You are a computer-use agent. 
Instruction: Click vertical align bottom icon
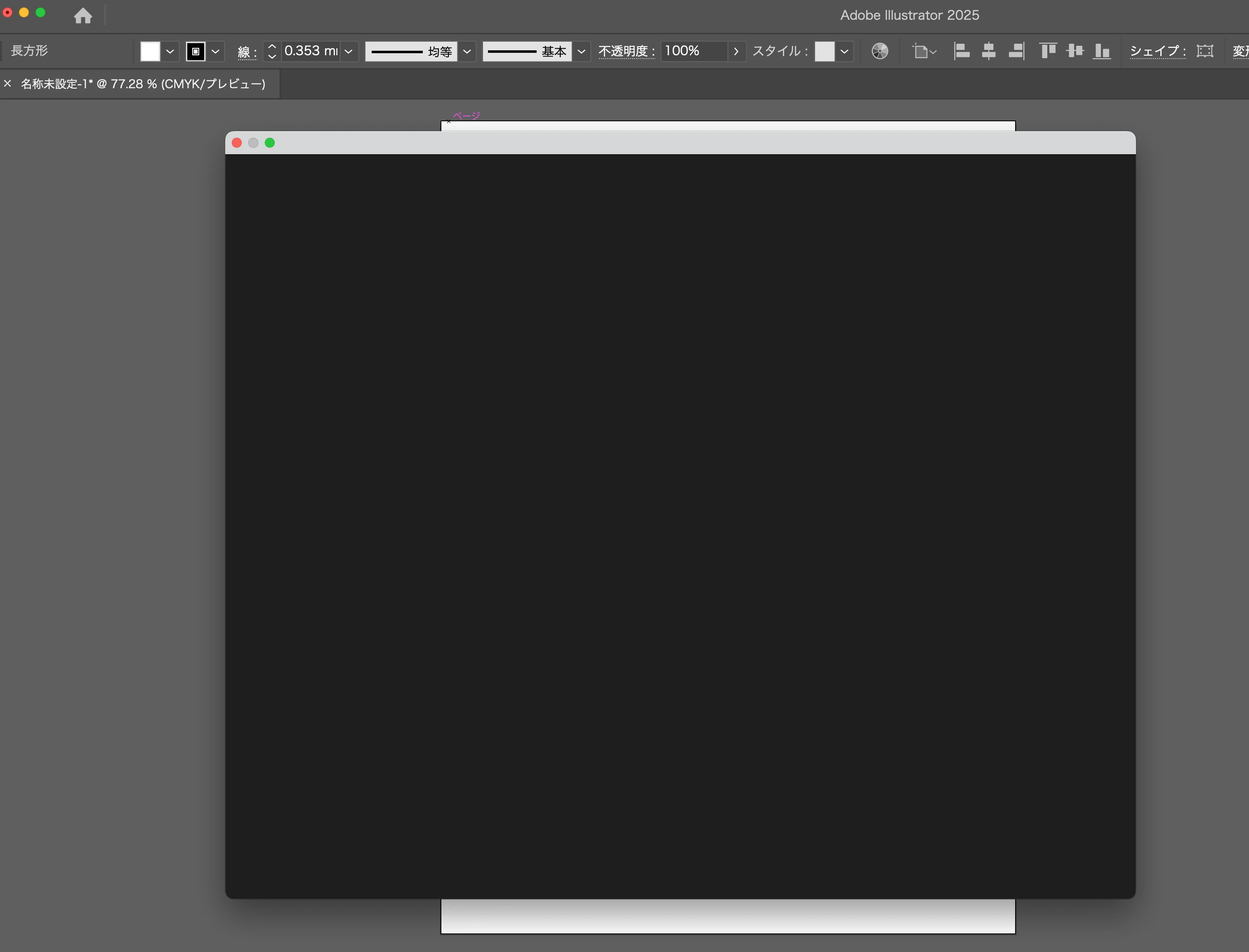(x=1102, y=51)
